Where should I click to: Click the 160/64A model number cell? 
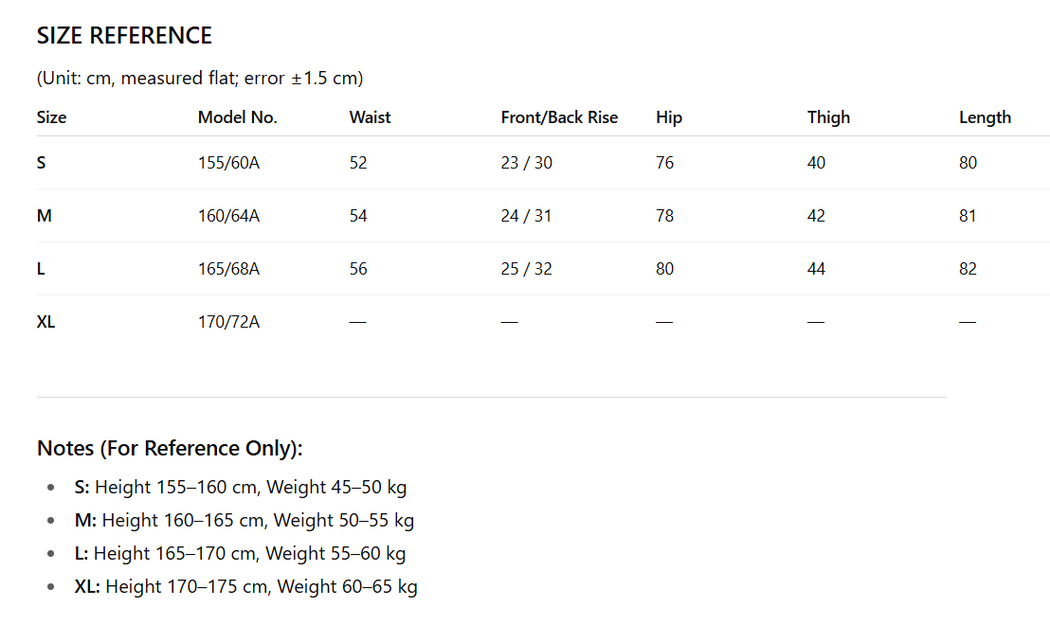coord(228,216)
